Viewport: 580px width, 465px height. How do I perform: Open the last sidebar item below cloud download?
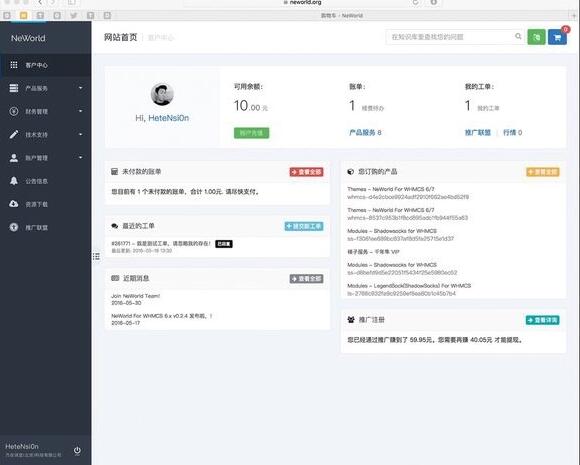[x=45, y=227]
